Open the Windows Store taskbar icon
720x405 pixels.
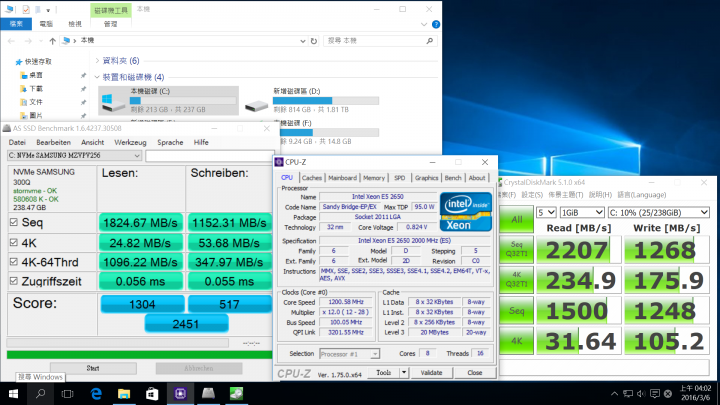tap(152, 394)
